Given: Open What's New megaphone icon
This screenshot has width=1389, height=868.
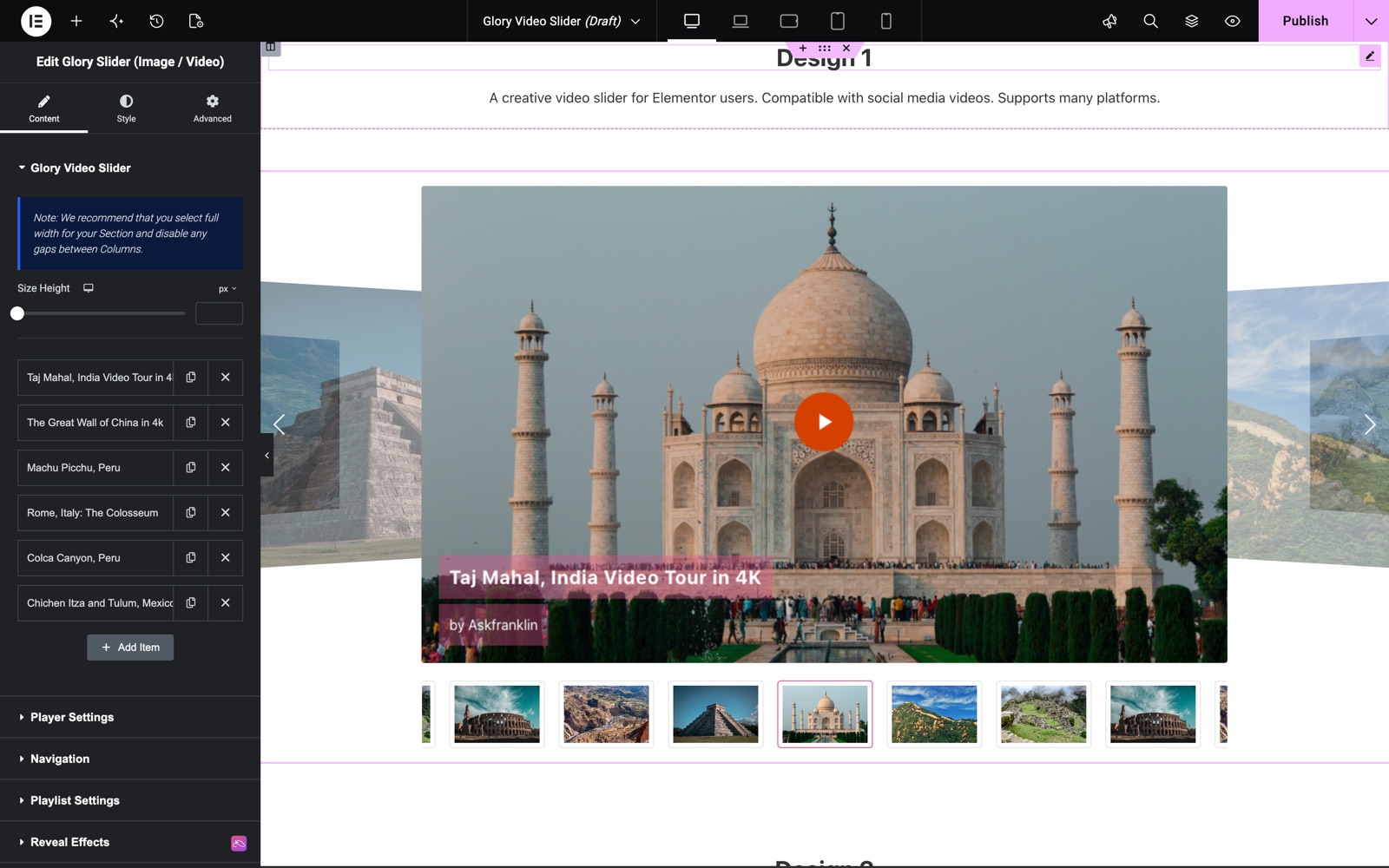Looking at the screenshot, I should [1109, 21].
